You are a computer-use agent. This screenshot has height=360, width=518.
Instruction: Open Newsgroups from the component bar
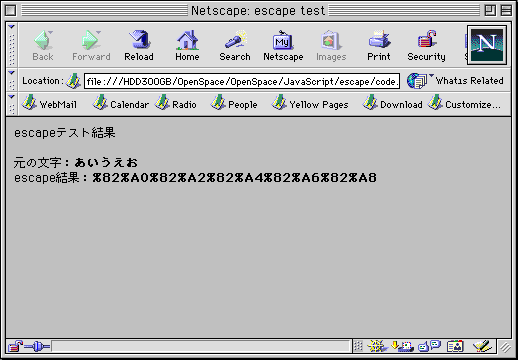[430, 346]
